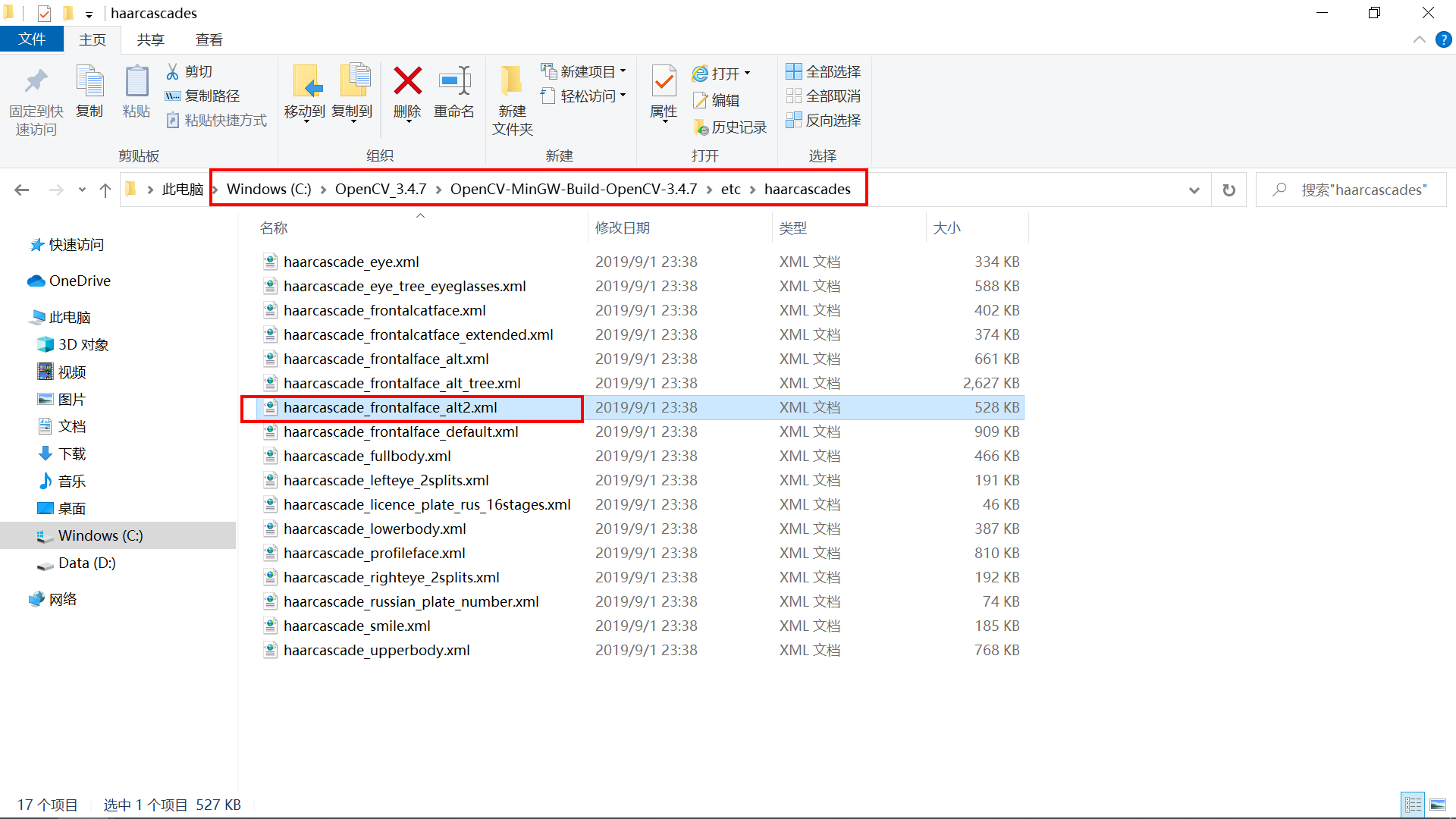Click the red Delete X icon
The width and height of the screenshot is (1456, 819).
[407, 81]
